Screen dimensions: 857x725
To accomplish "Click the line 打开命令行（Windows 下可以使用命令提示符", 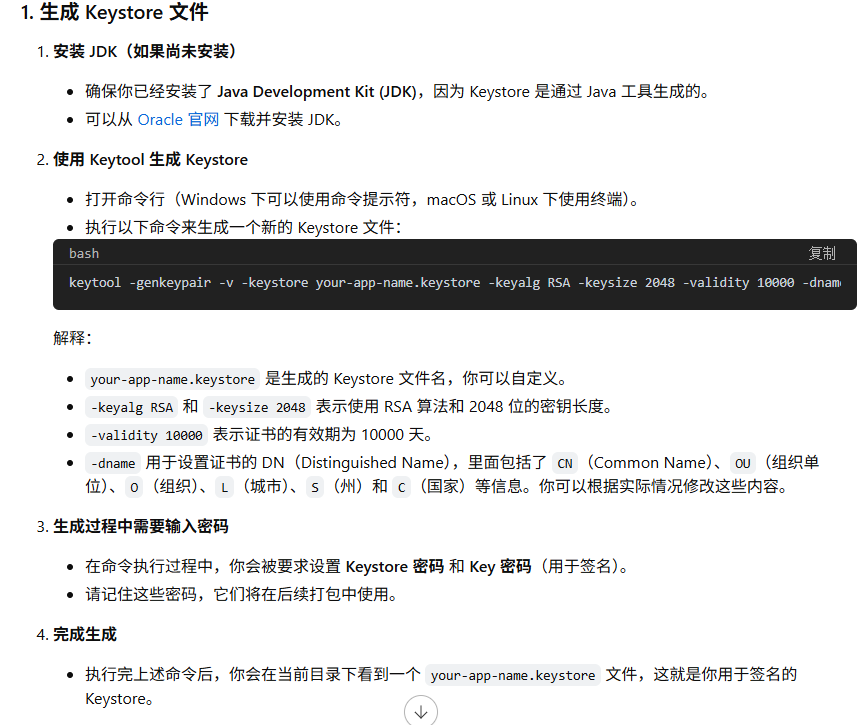I will pos(362,199).
